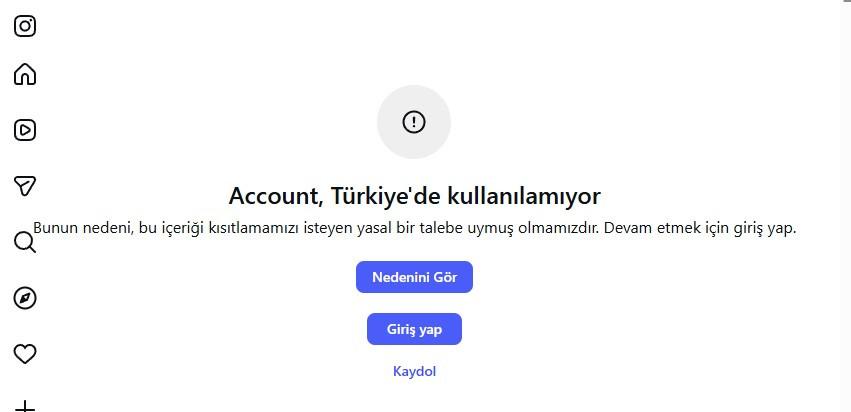Screen dimensions: 851x412
Task: Open the Reels video icon
Action: [x=24, y=130]
